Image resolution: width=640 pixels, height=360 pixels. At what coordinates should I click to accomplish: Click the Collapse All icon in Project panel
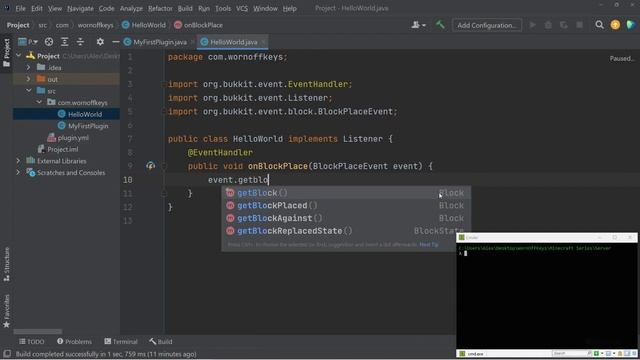80,42
